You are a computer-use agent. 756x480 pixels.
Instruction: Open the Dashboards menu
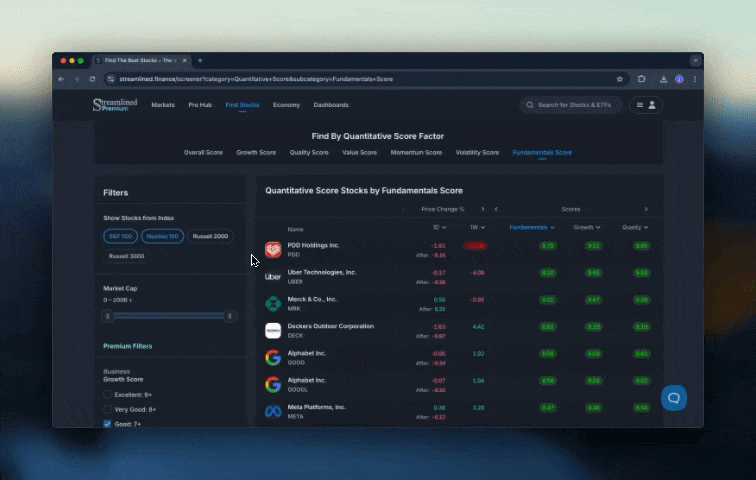pos(331,105)
